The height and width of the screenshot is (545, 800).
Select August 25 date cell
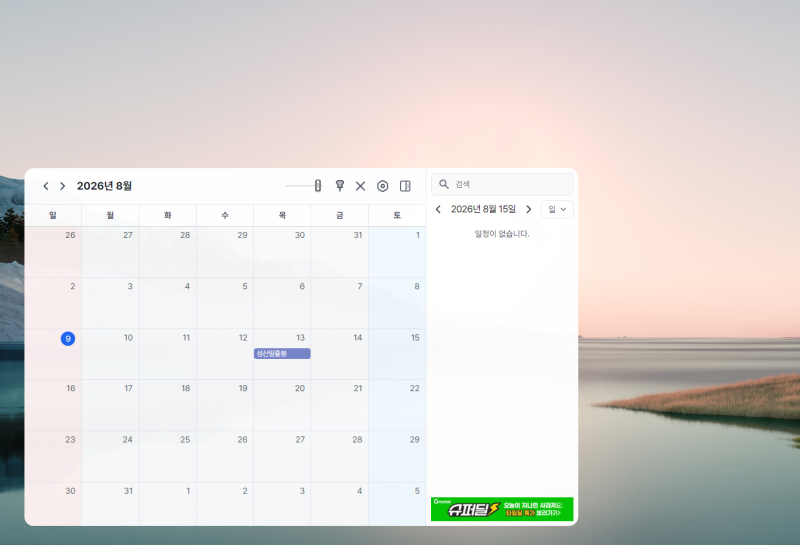(168, 456)
